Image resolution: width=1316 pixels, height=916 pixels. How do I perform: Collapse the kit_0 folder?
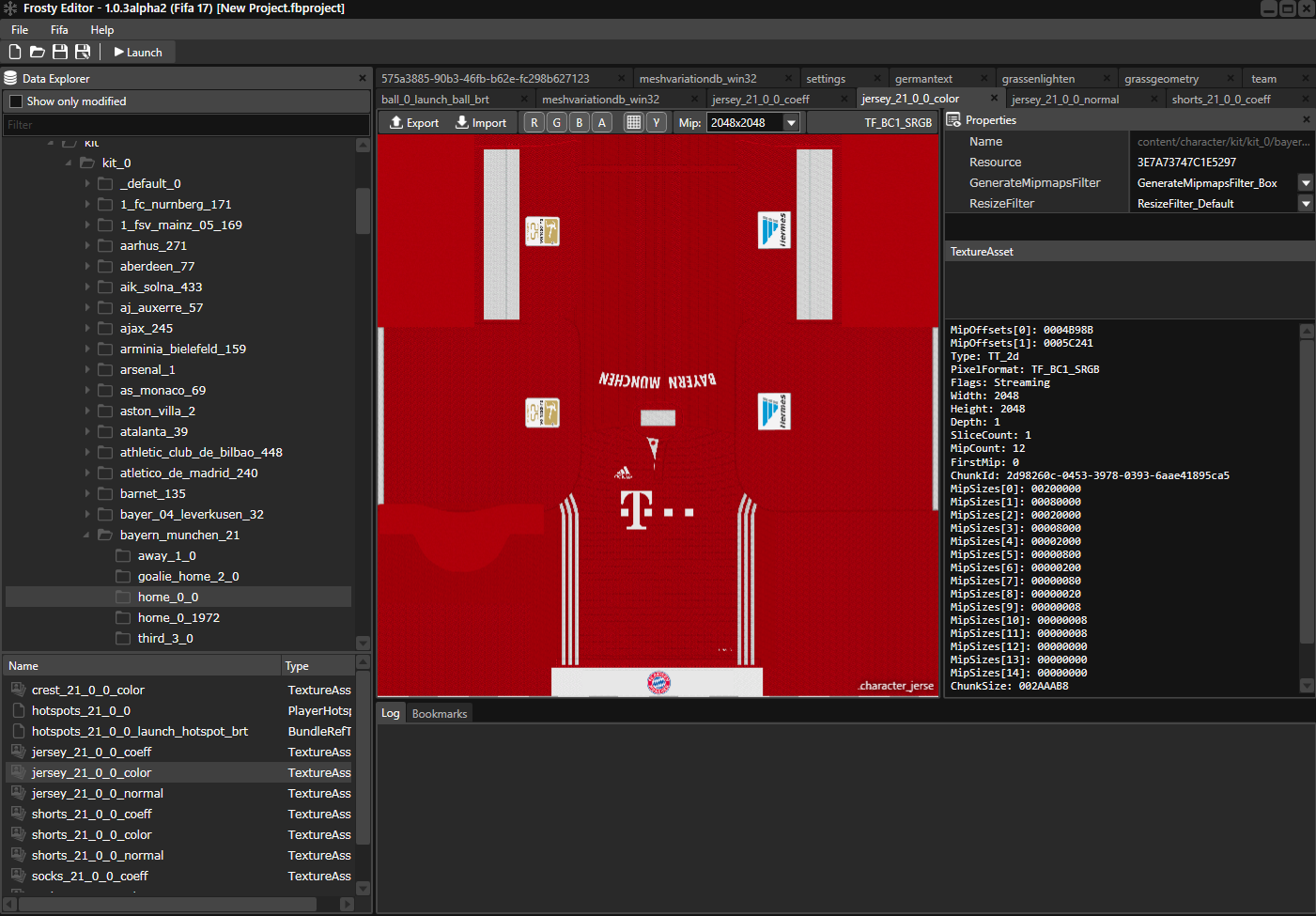click(x=69, y=163)
